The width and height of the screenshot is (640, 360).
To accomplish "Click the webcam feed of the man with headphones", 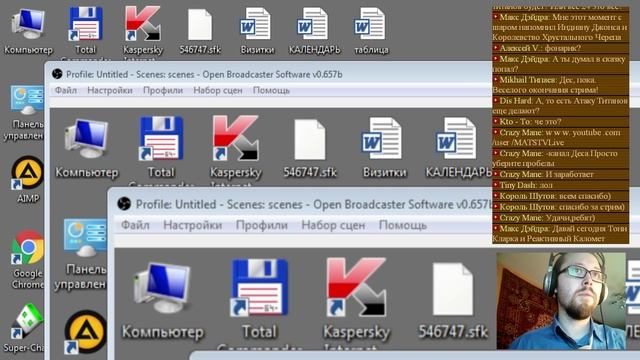I will 561,301.
